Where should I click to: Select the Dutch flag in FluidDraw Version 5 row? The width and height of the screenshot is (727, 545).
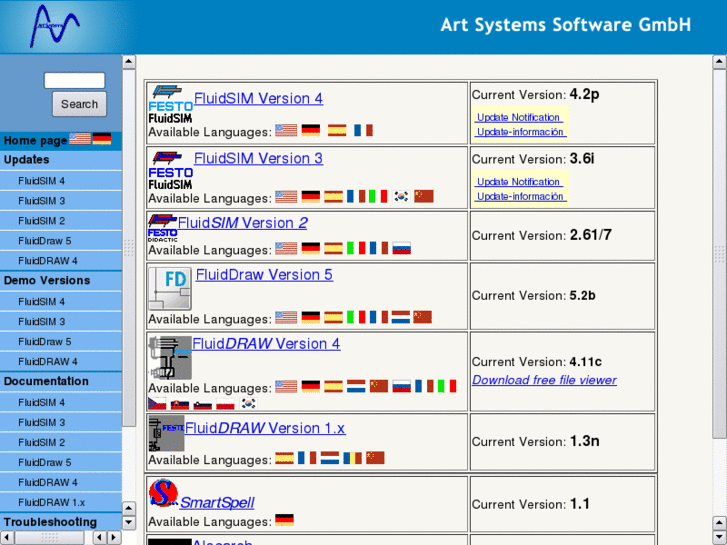(x=401, y=317)
